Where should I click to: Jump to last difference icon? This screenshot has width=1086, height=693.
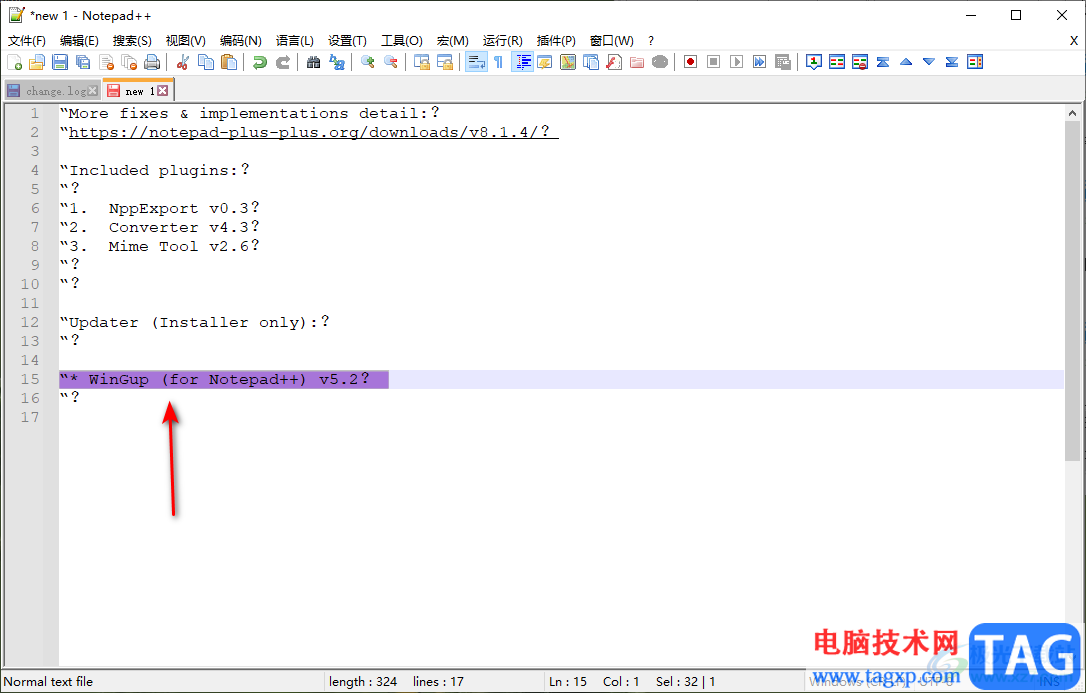[x=952, y=62]
